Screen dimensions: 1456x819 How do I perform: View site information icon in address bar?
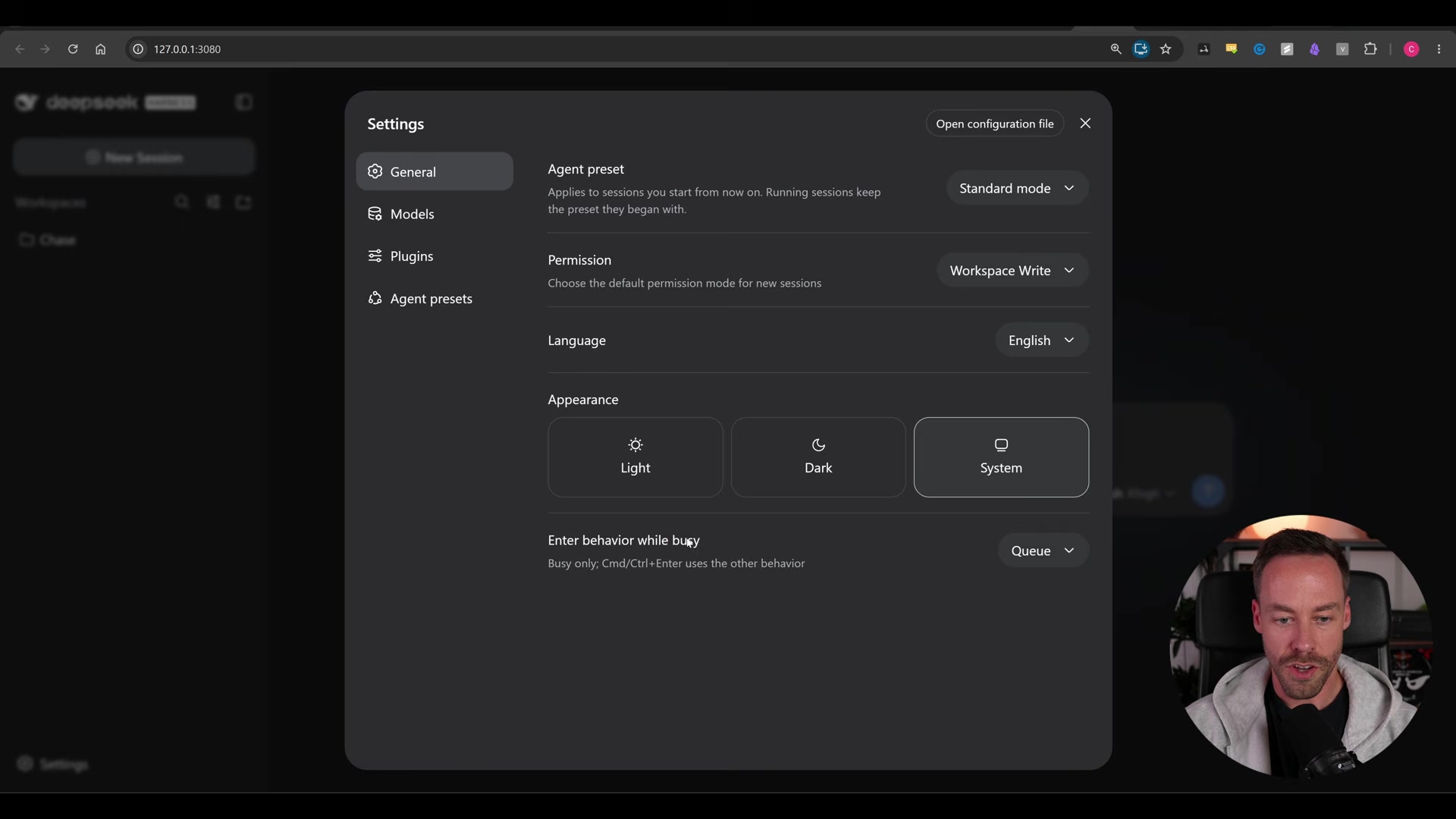[x=138, y=49]
